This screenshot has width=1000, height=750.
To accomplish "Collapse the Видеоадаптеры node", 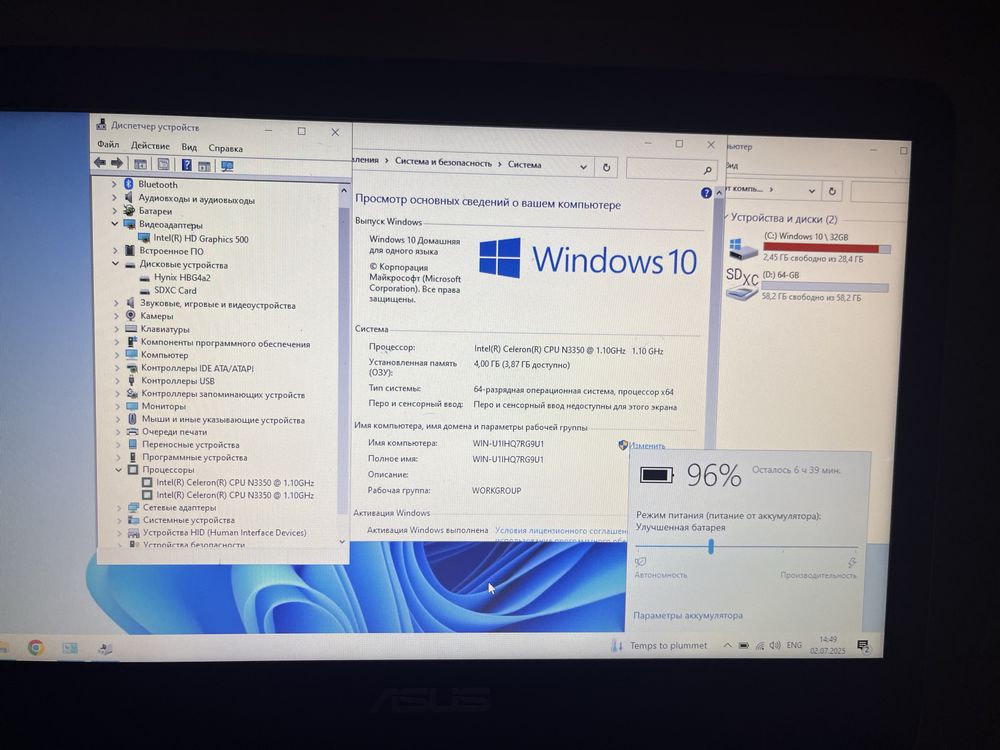I will pyautogui.click(x=115, y=224).
